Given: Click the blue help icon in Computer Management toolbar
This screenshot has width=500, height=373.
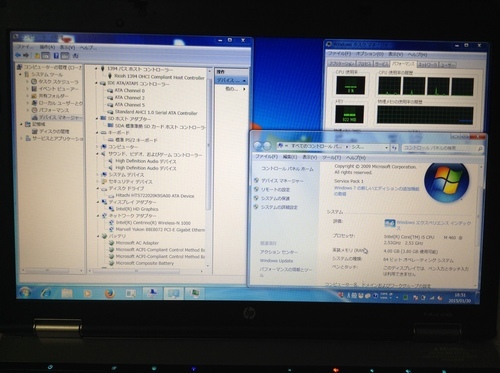Looking at the screenshot, I should pos(56,56).
